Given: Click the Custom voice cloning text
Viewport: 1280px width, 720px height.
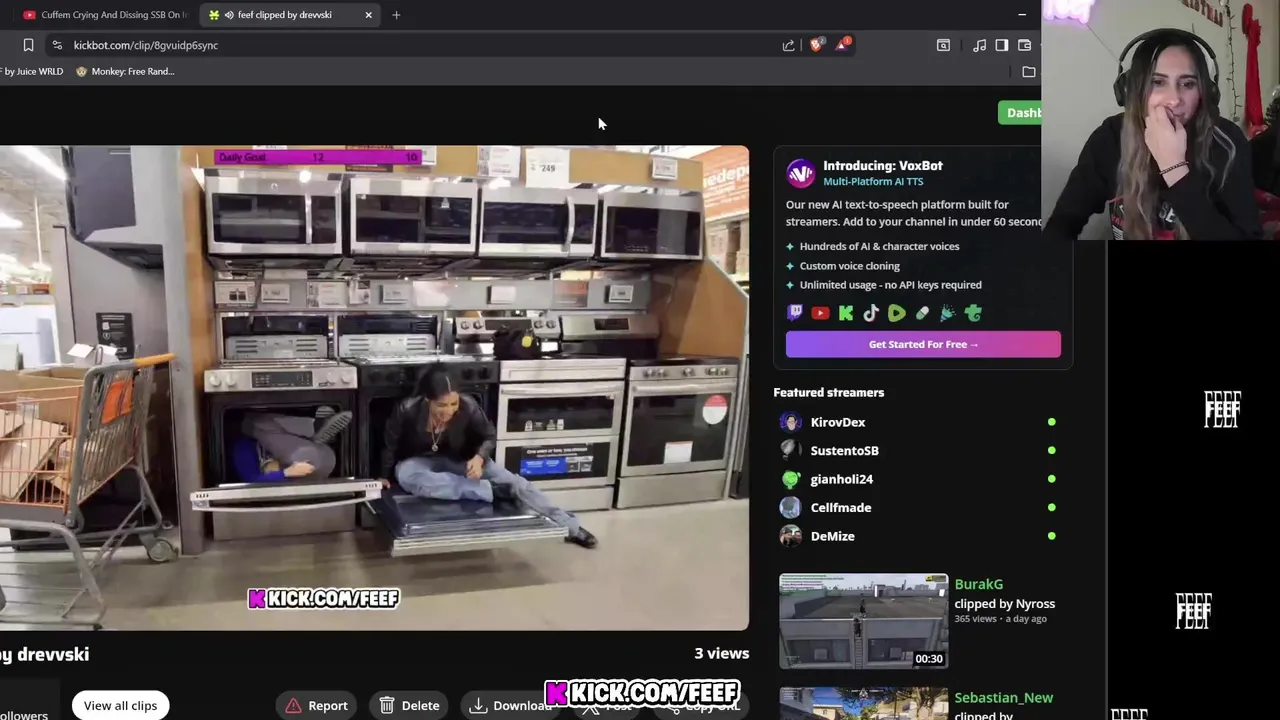Looking at the screenshot, I should click(849, 266).
